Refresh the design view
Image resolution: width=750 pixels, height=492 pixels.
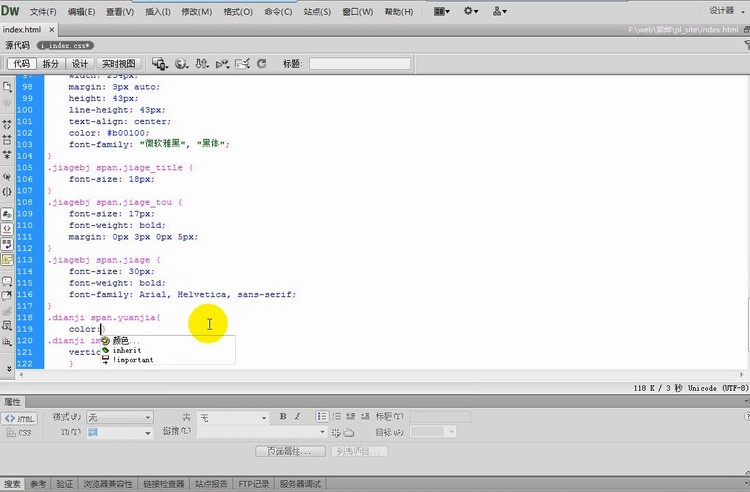coord(262,64)
